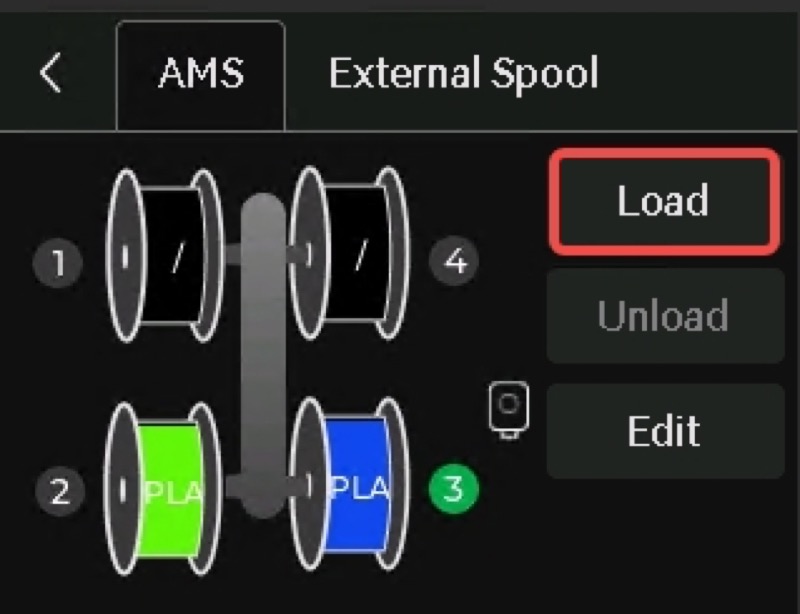800x614 pixels.
Task: Click the PLA label on the blue spool
Action: tap(360, 488)
